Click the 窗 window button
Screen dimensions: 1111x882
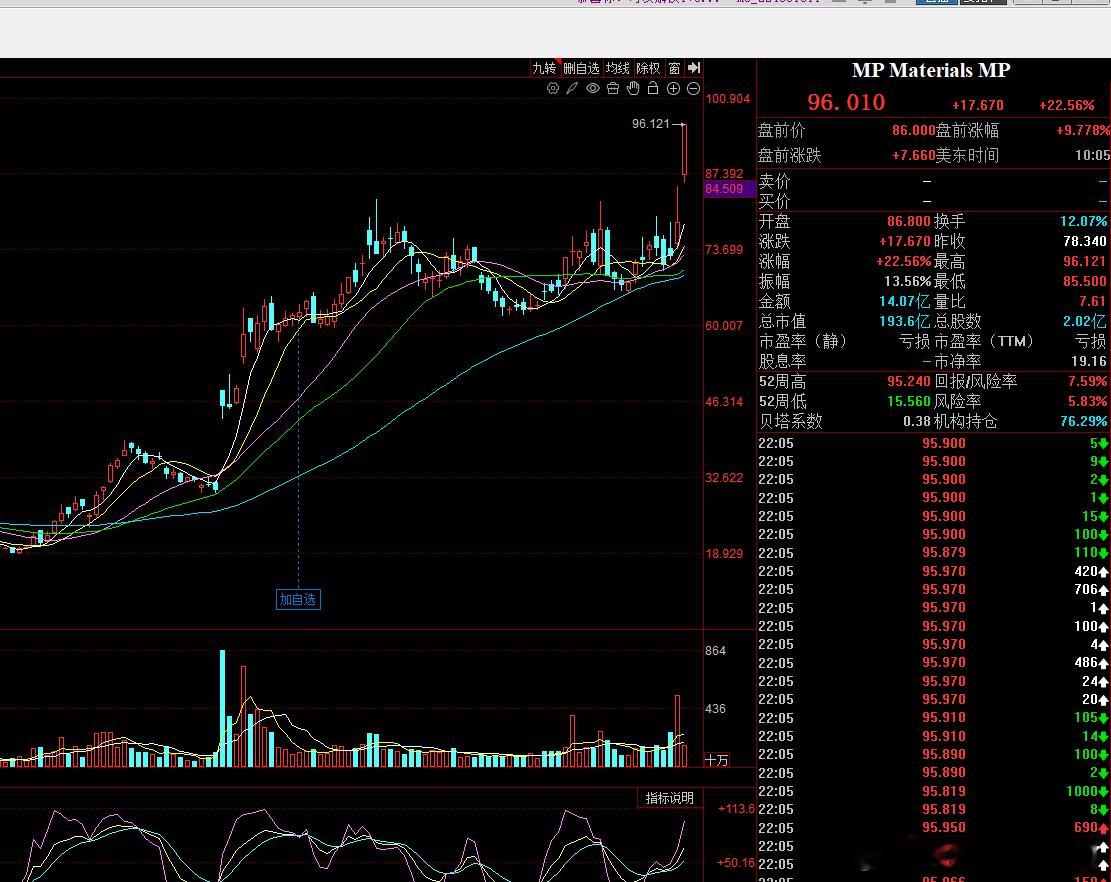(675, 68)
